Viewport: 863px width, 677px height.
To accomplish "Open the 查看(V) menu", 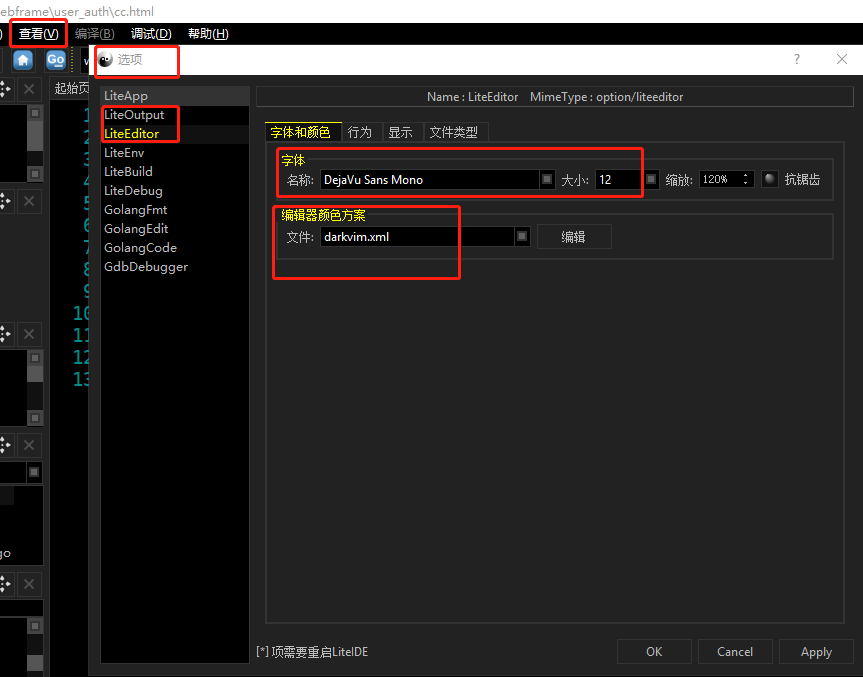I will coord(39,34).
